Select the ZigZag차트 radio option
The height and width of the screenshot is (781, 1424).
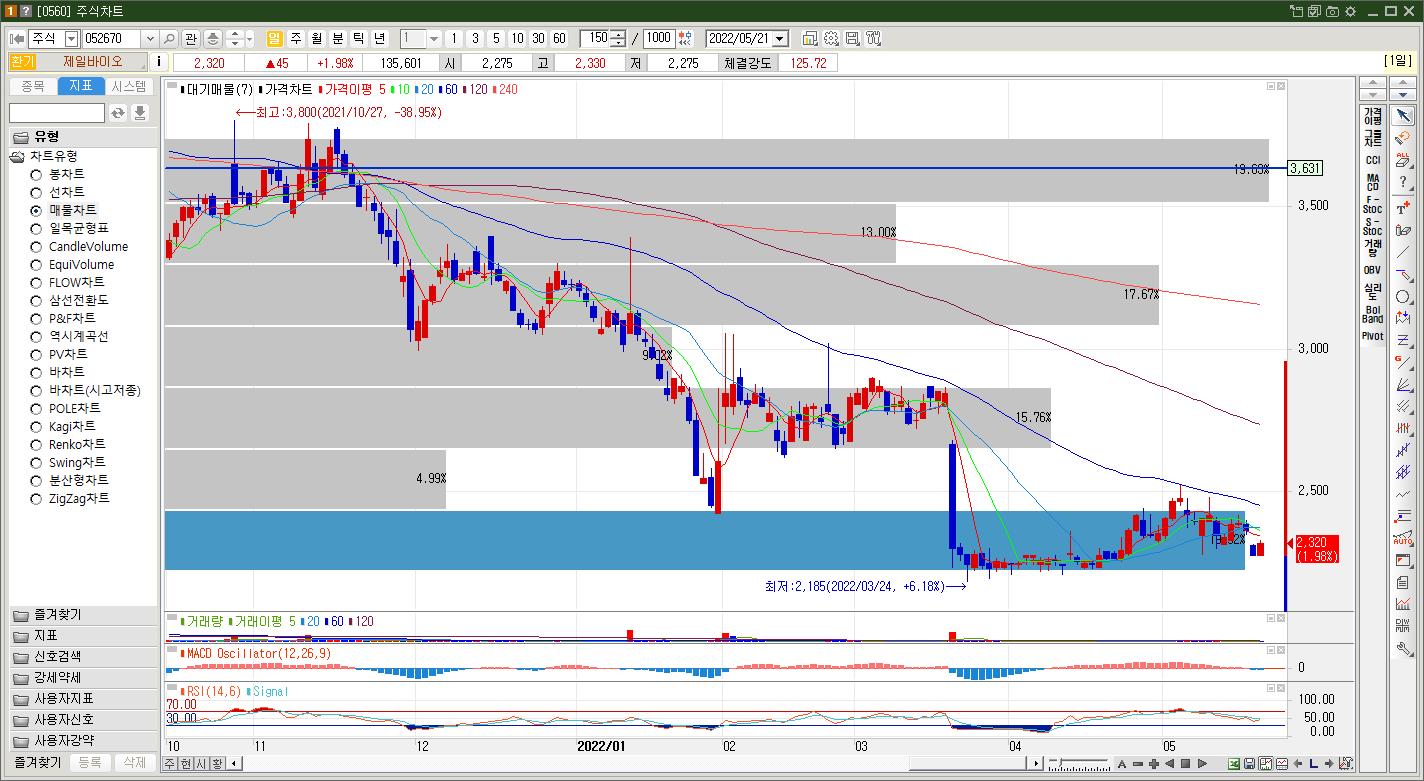[36, 499]
